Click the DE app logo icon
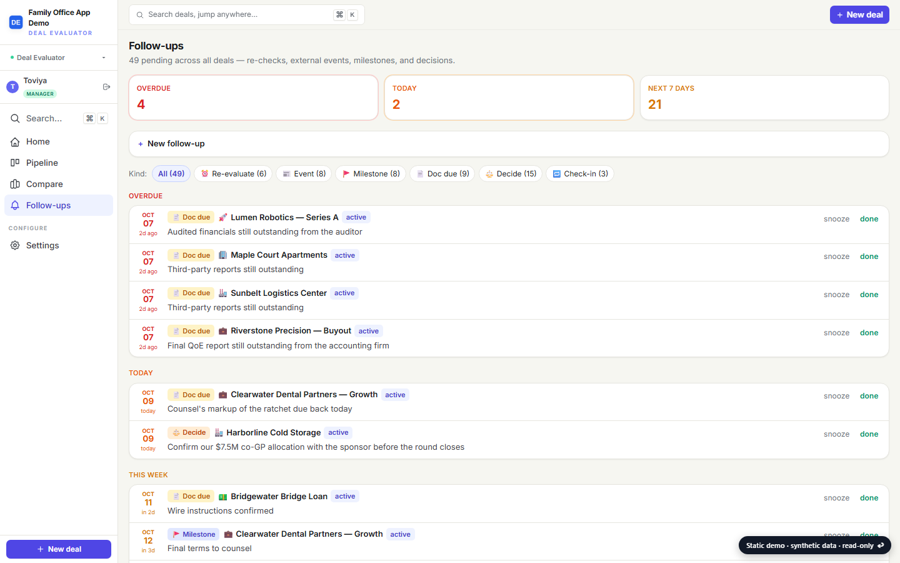 (15, 22)
